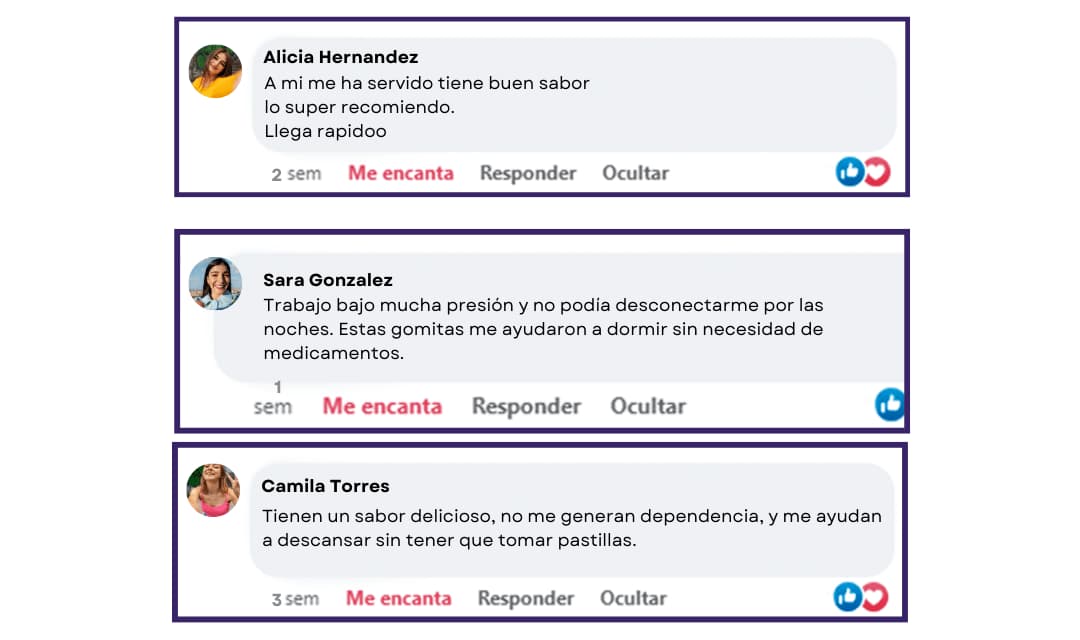Hide Sara Gonzalez's comment with Ocultar
Viewport: 1080px width, 640px height.
point(648,406)
